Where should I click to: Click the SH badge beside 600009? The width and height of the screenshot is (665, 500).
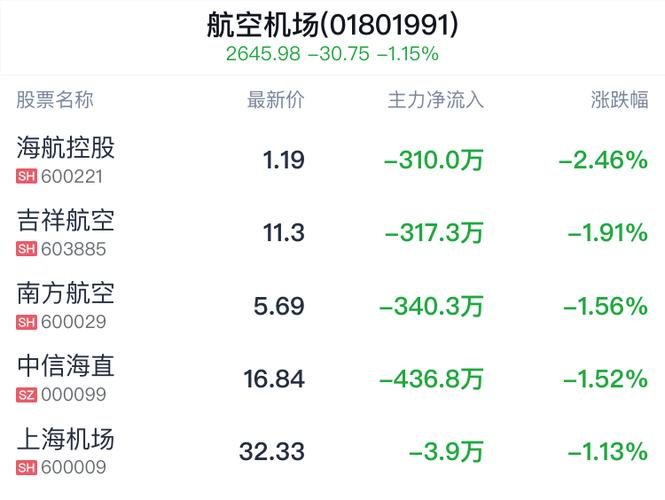tap(27, 468)
